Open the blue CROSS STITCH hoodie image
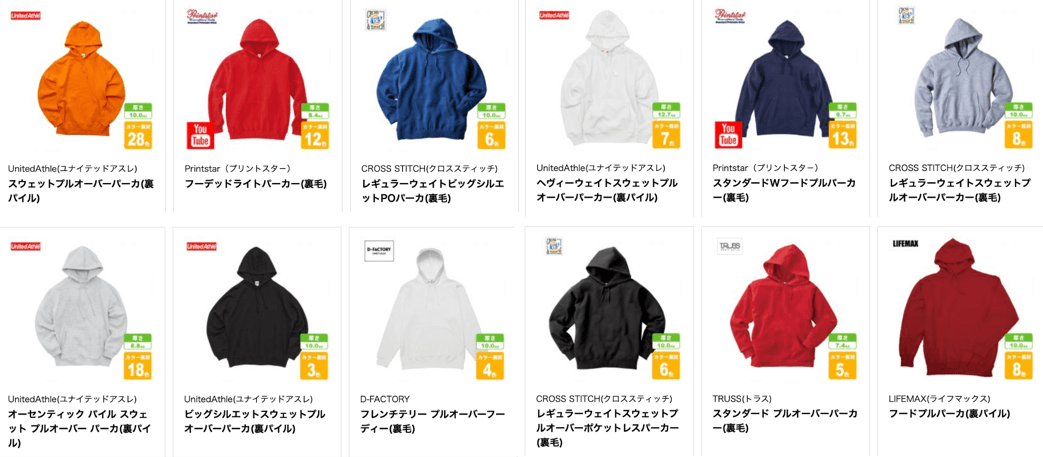 click(430, 78)
